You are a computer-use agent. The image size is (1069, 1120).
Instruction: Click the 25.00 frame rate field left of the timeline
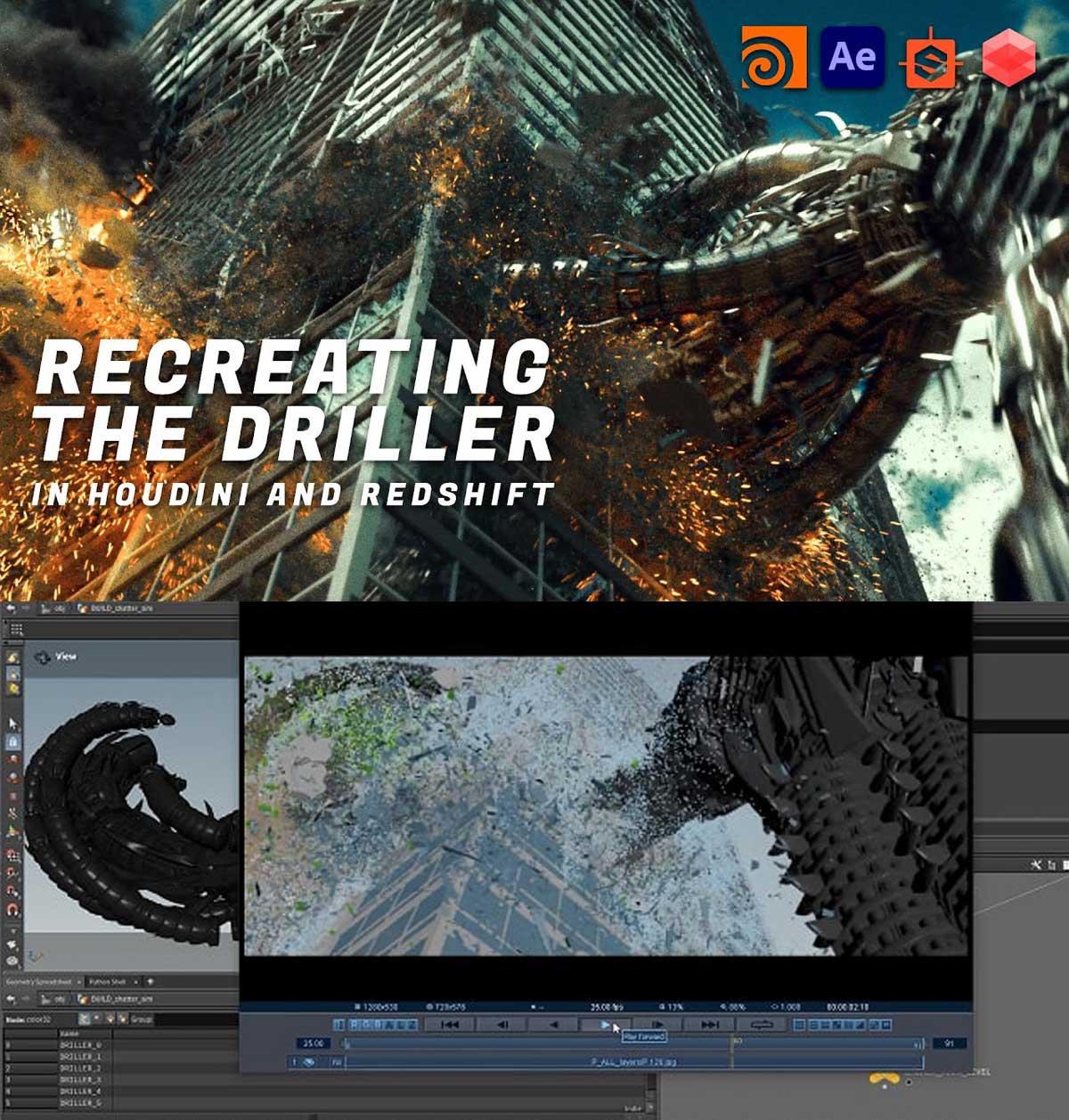[314, 1043]
